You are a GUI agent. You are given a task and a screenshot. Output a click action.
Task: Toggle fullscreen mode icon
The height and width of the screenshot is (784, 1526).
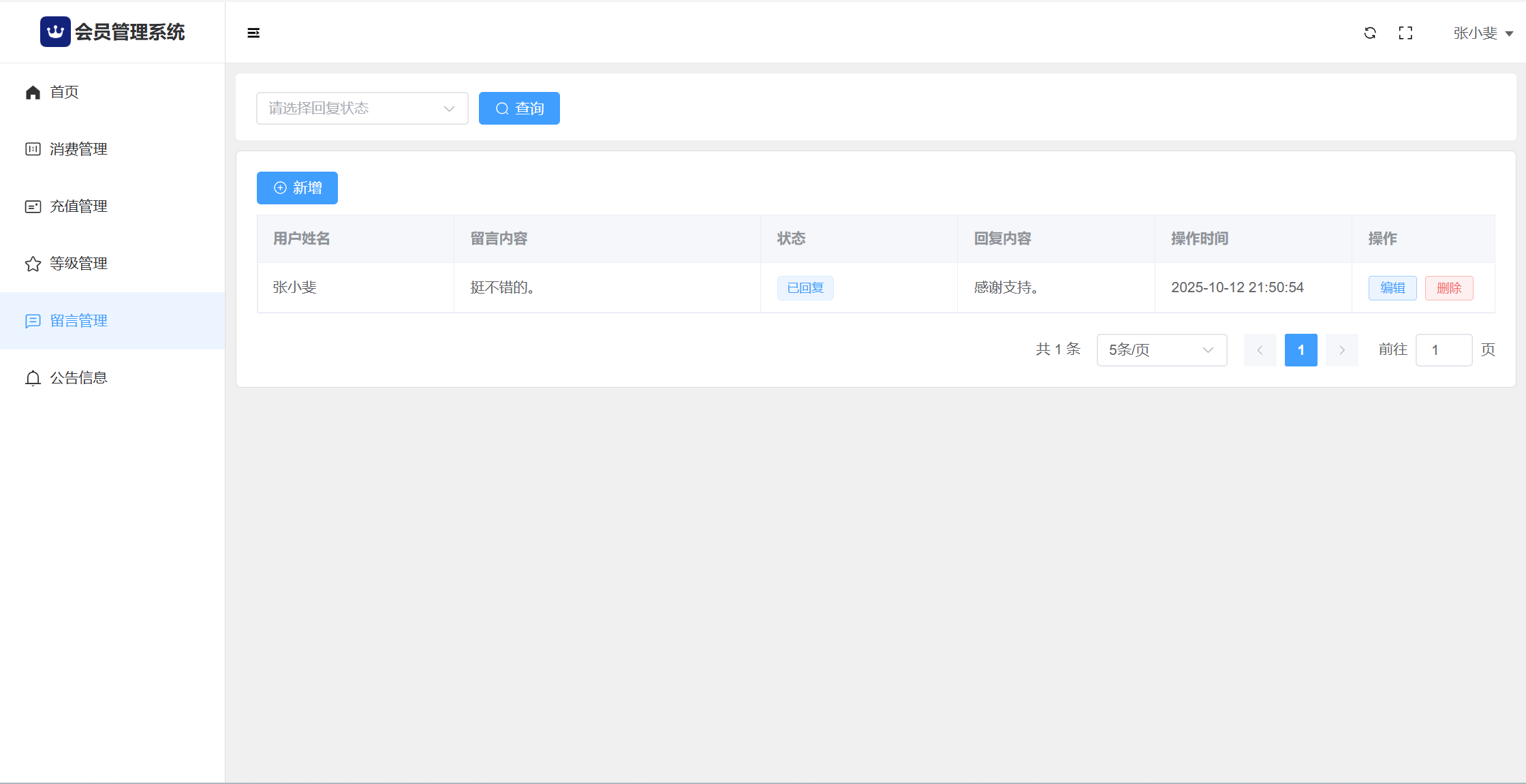click(1405, 33)
